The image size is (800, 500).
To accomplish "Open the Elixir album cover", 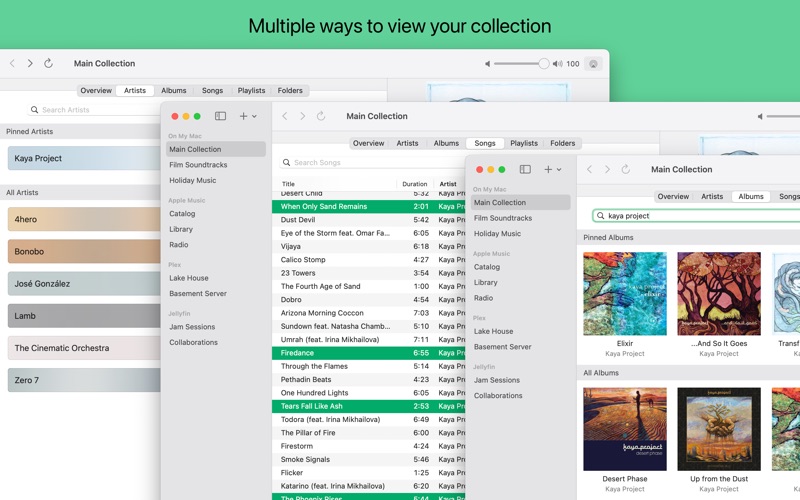I will pos(624,293).
